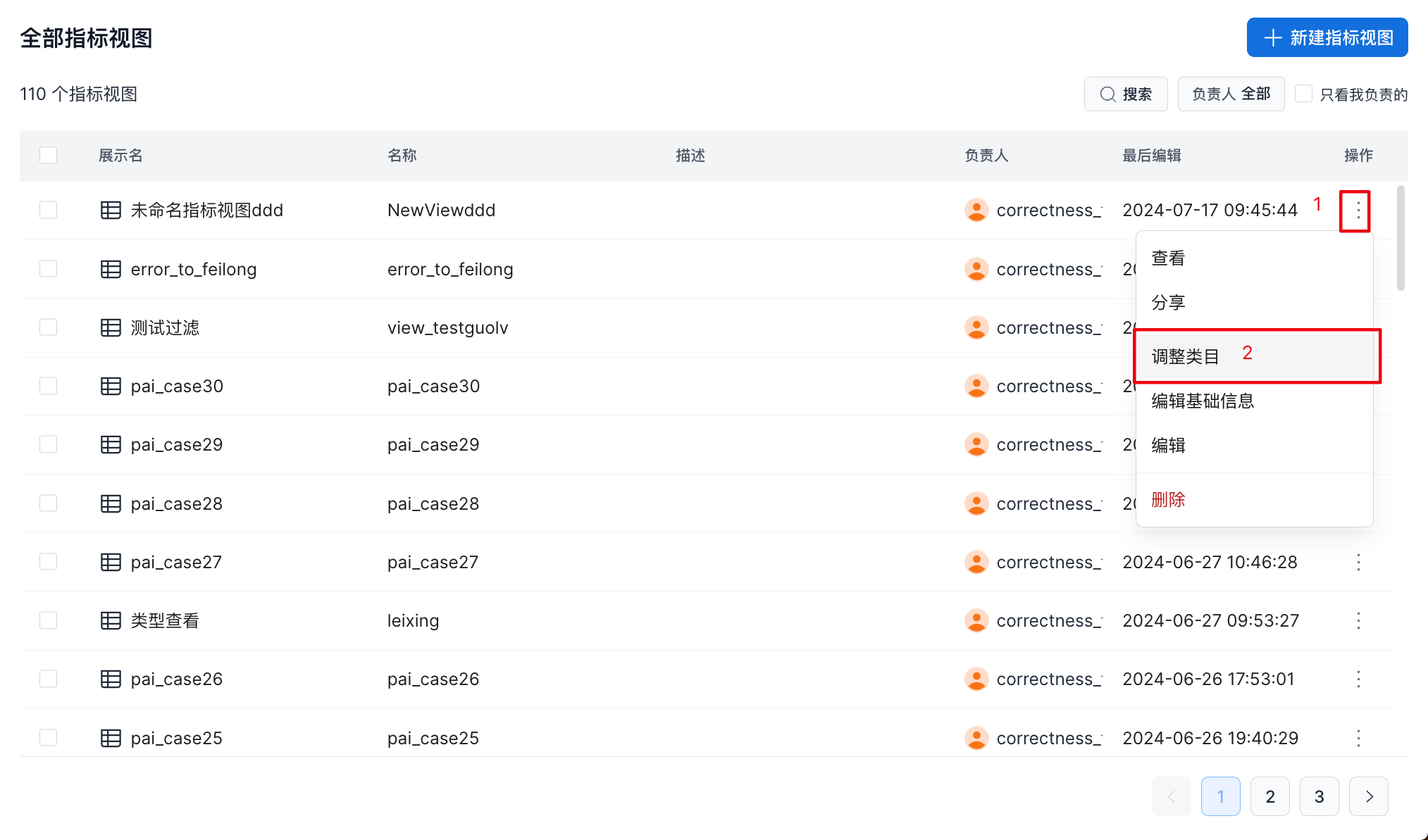
Task: Check the checkbox for pai_case29 row
Action: point(49,444)
